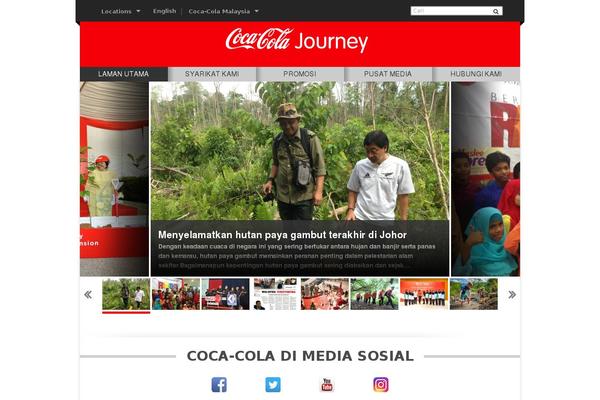This screenshot has height=400, width=600.
Task: Select the orange banner group thumbnail
Action: click(424, 294)
